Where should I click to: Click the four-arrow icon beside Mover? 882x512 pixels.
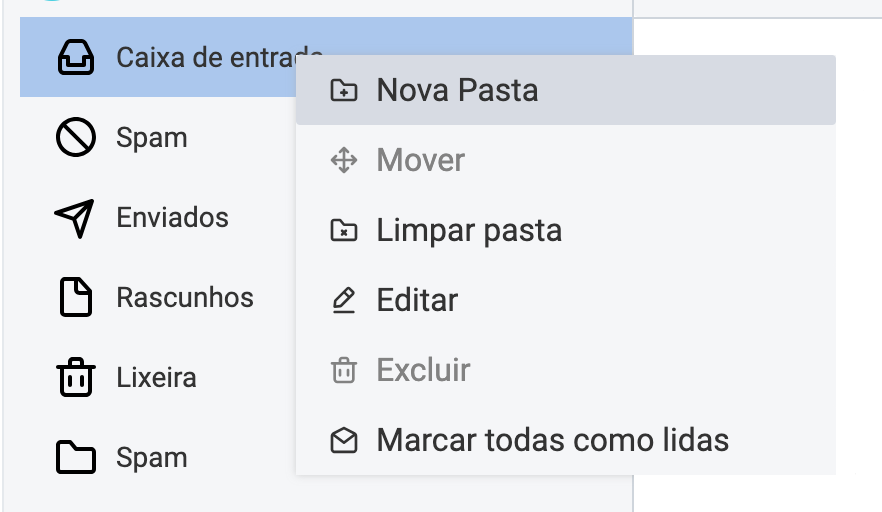click(344, 161)
